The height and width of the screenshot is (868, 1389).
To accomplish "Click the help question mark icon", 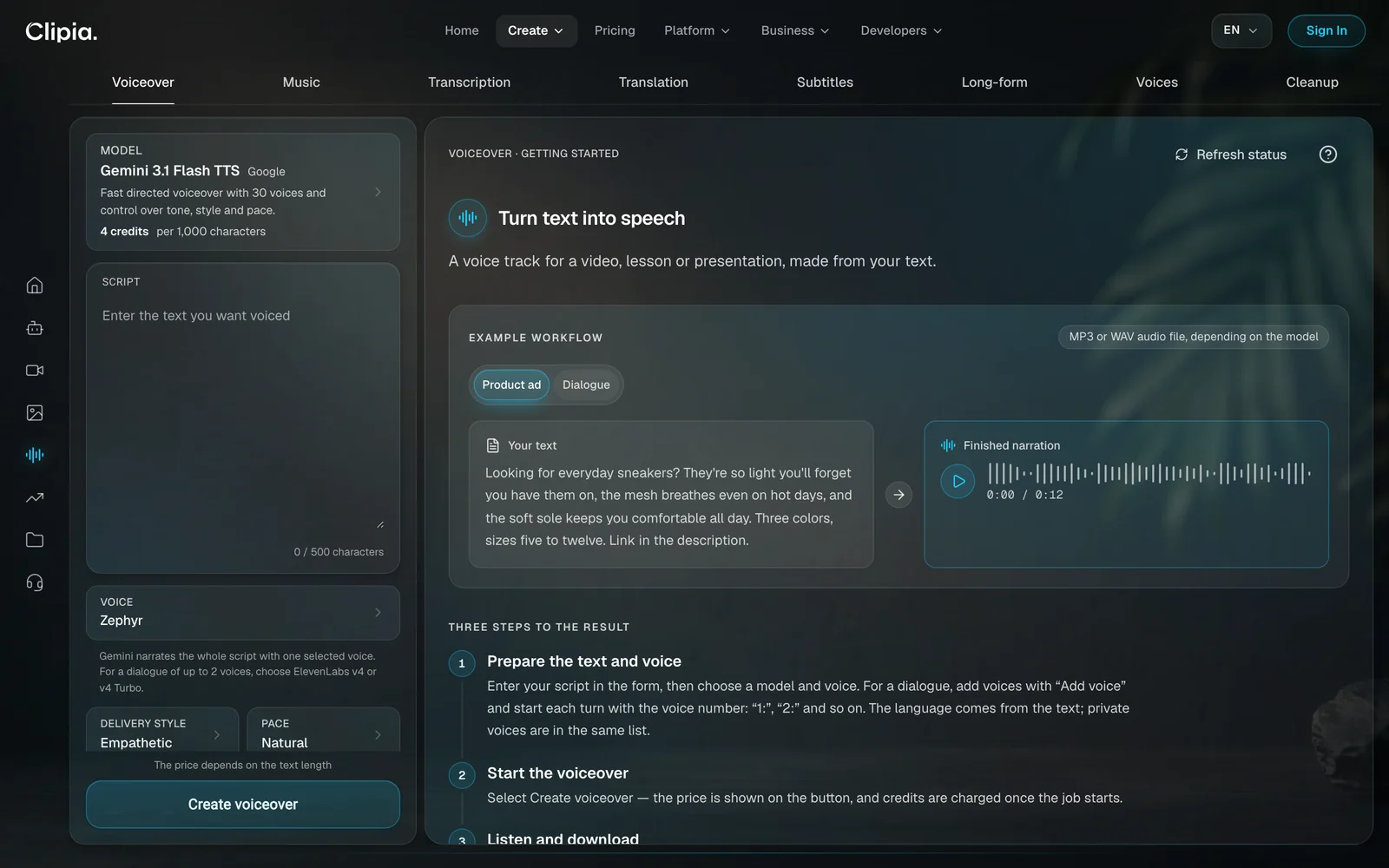I will pyautogui.click(x=1327, y=155).
